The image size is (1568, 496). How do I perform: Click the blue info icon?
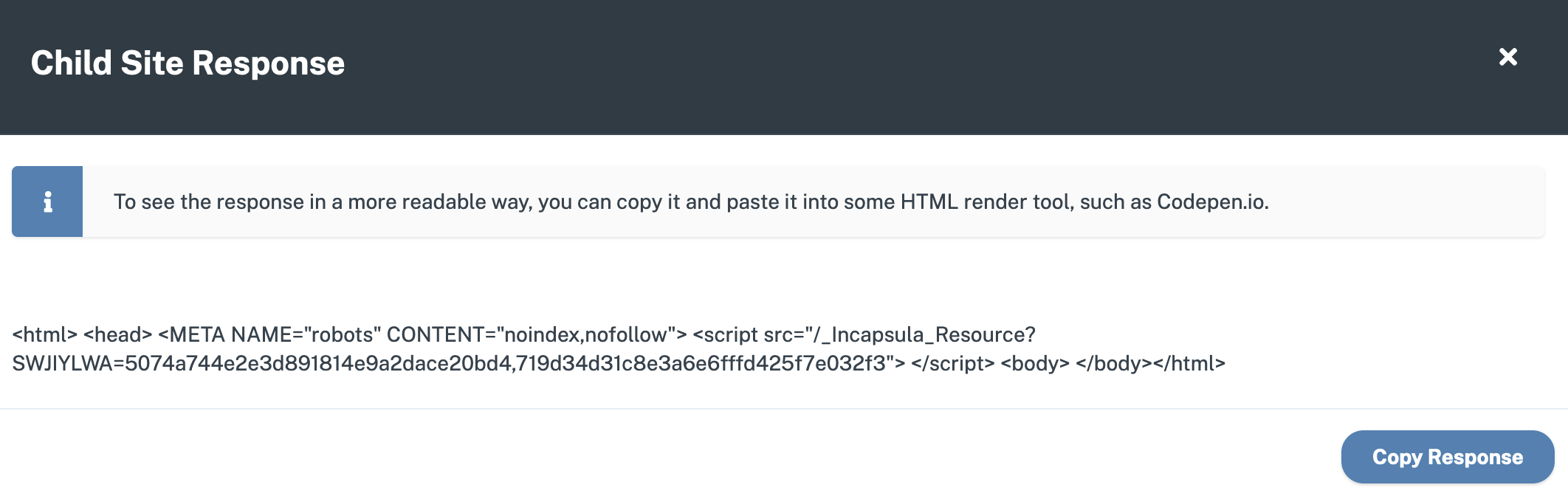coord(47,201)
